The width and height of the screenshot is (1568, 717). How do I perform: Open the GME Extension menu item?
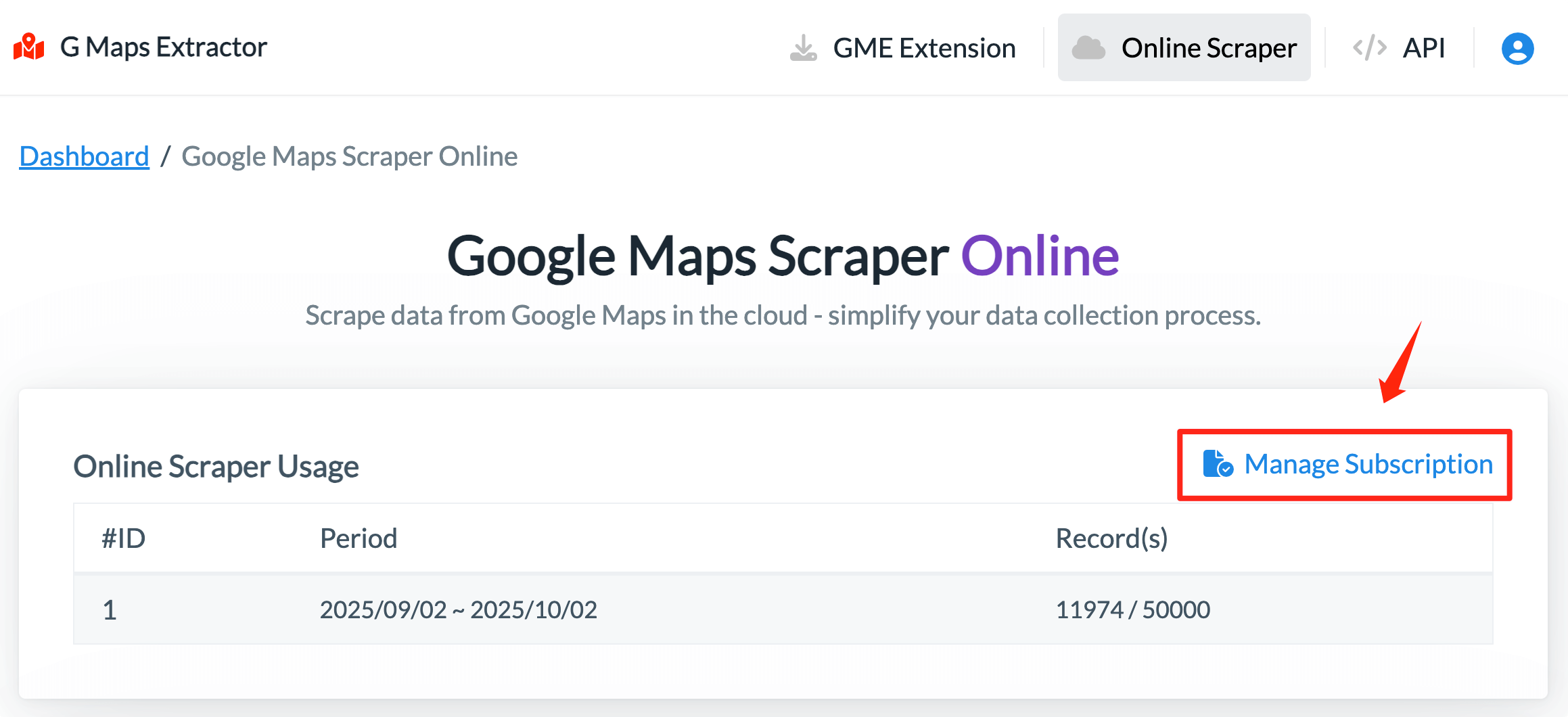pos(903,48)
